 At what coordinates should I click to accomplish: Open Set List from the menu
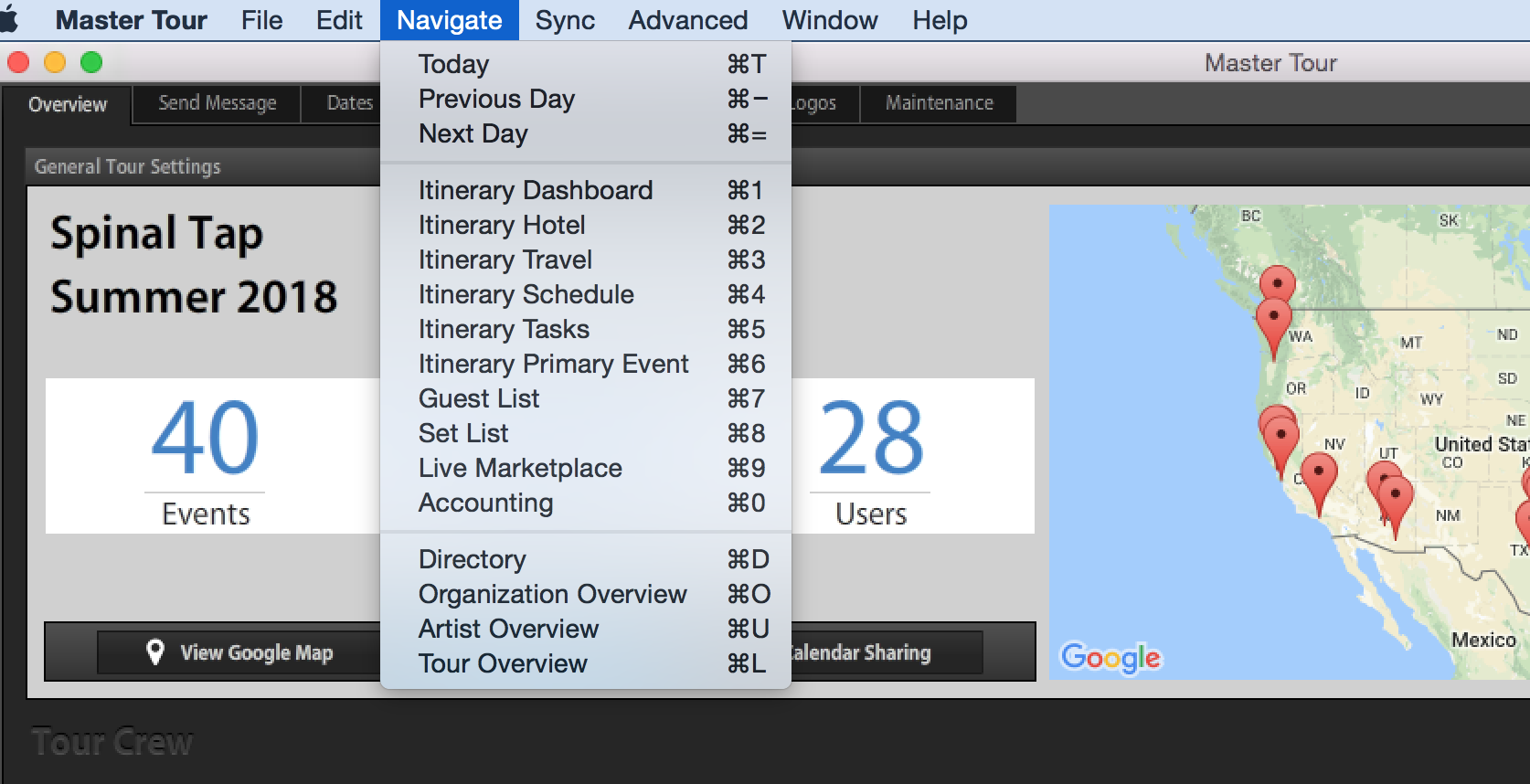point(585,433)
